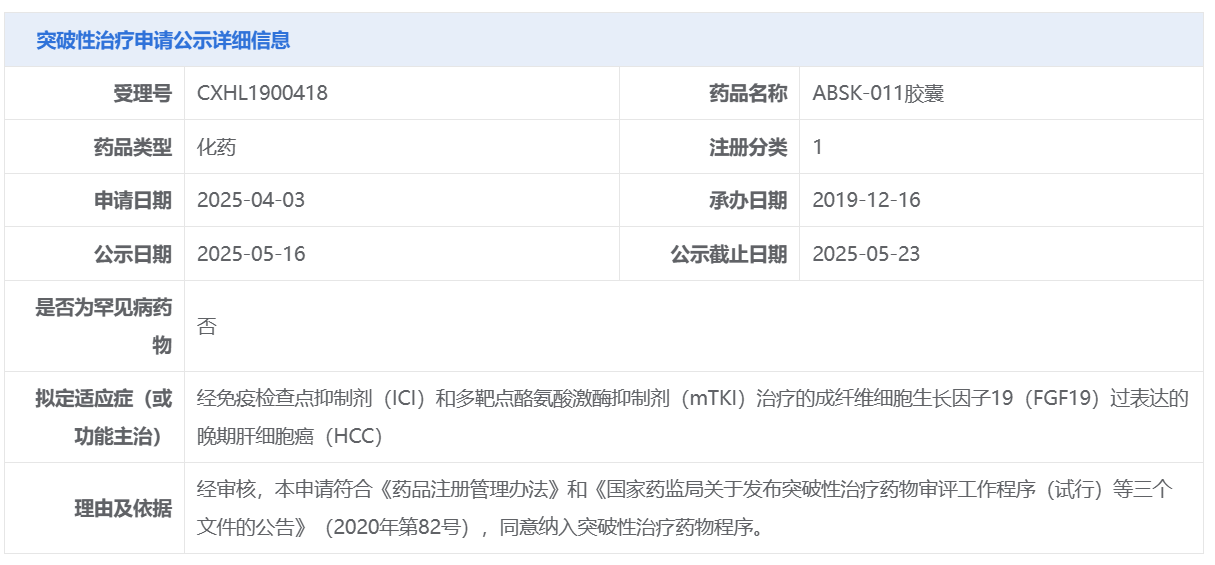
Task: Click the 拟定适应症 indication text about HCC
Action: coord(693,417)
